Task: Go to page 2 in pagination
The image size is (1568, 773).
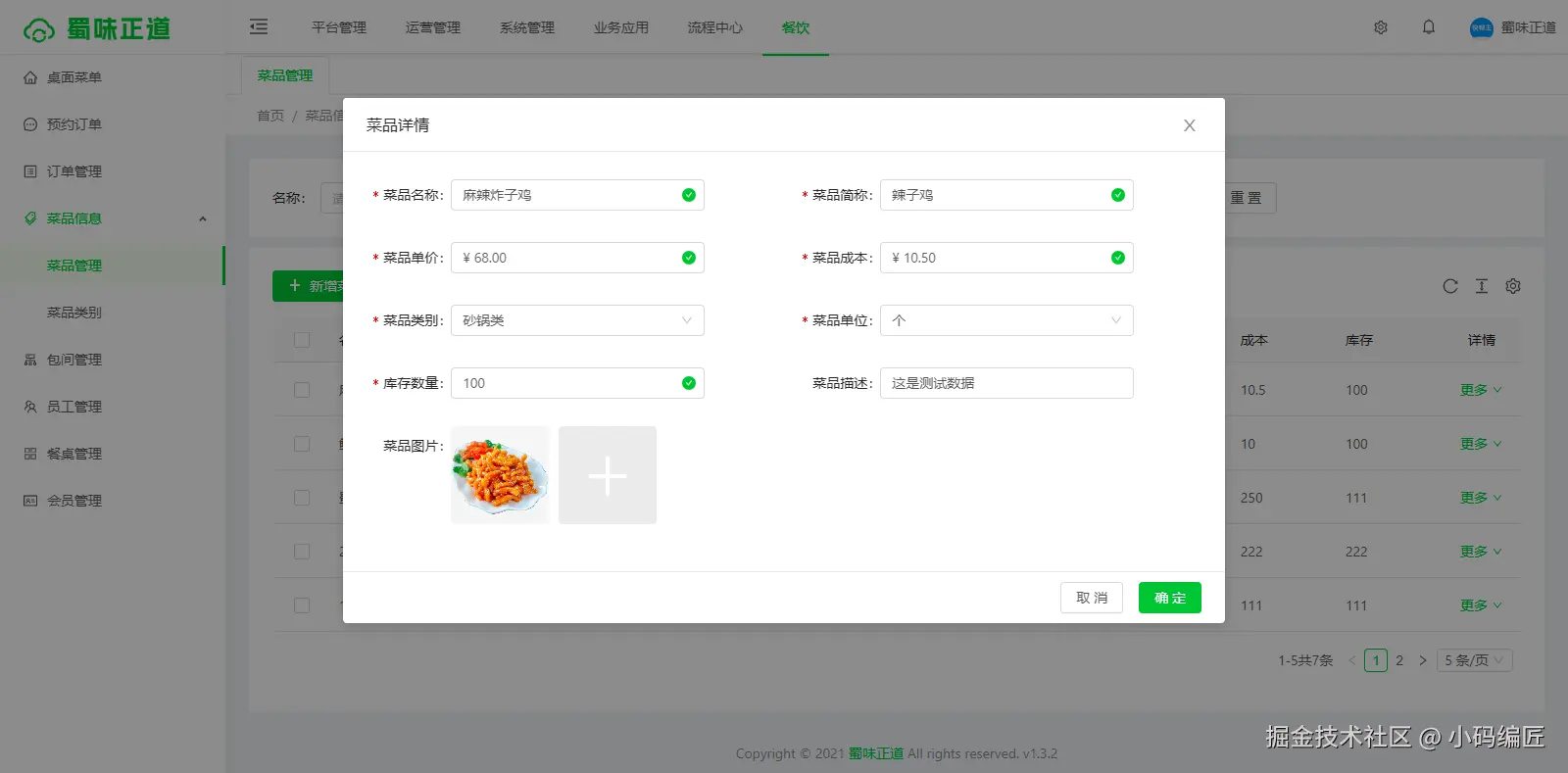Action: pos(1399,660)
